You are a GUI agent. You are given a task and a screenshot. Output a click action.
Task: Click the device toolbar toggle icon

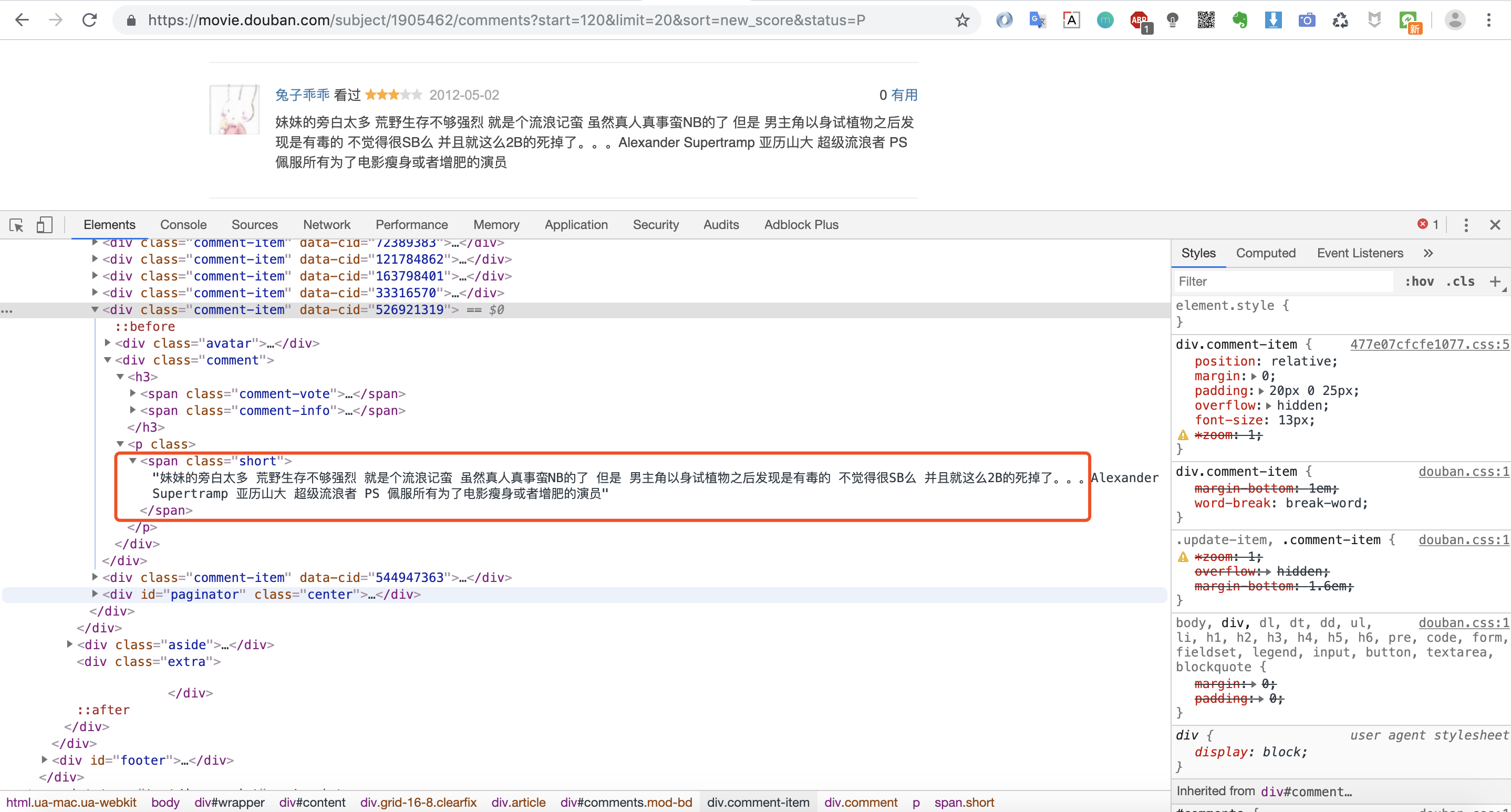(x=45, y=223)
